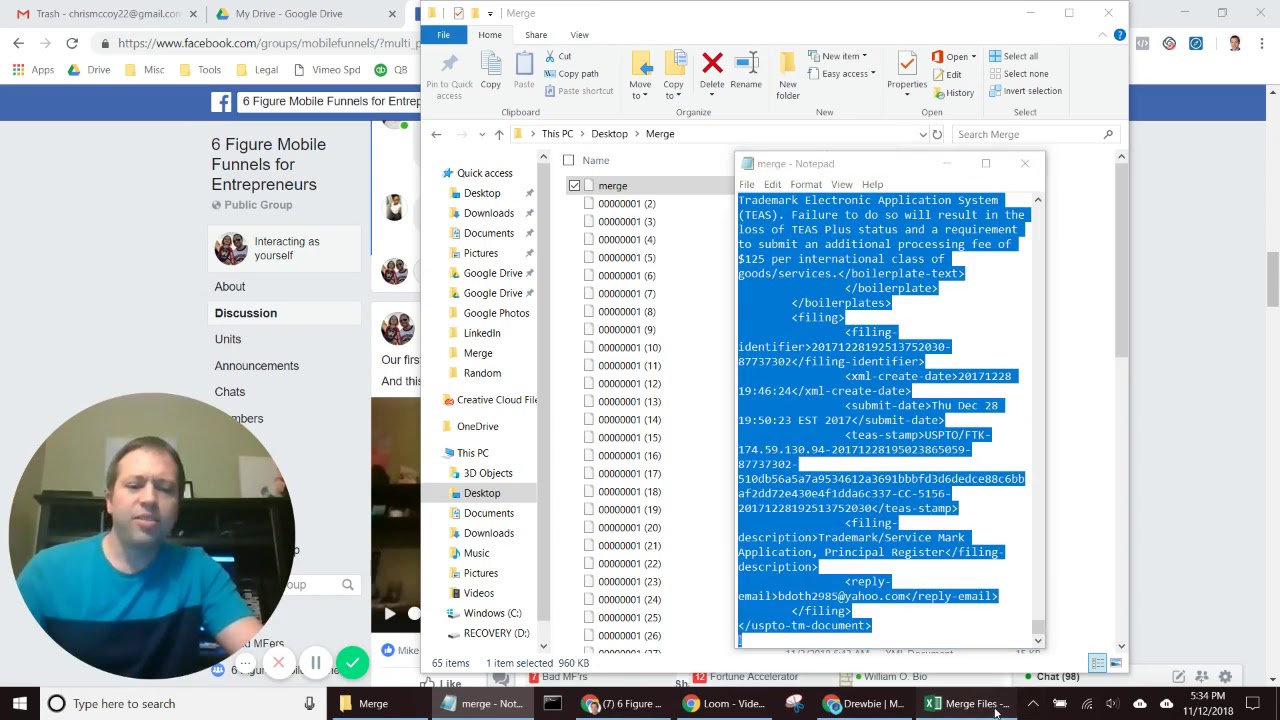The image size is (1280, 720).
Task: Reload the Chrome page
Action: pos(72,43)
